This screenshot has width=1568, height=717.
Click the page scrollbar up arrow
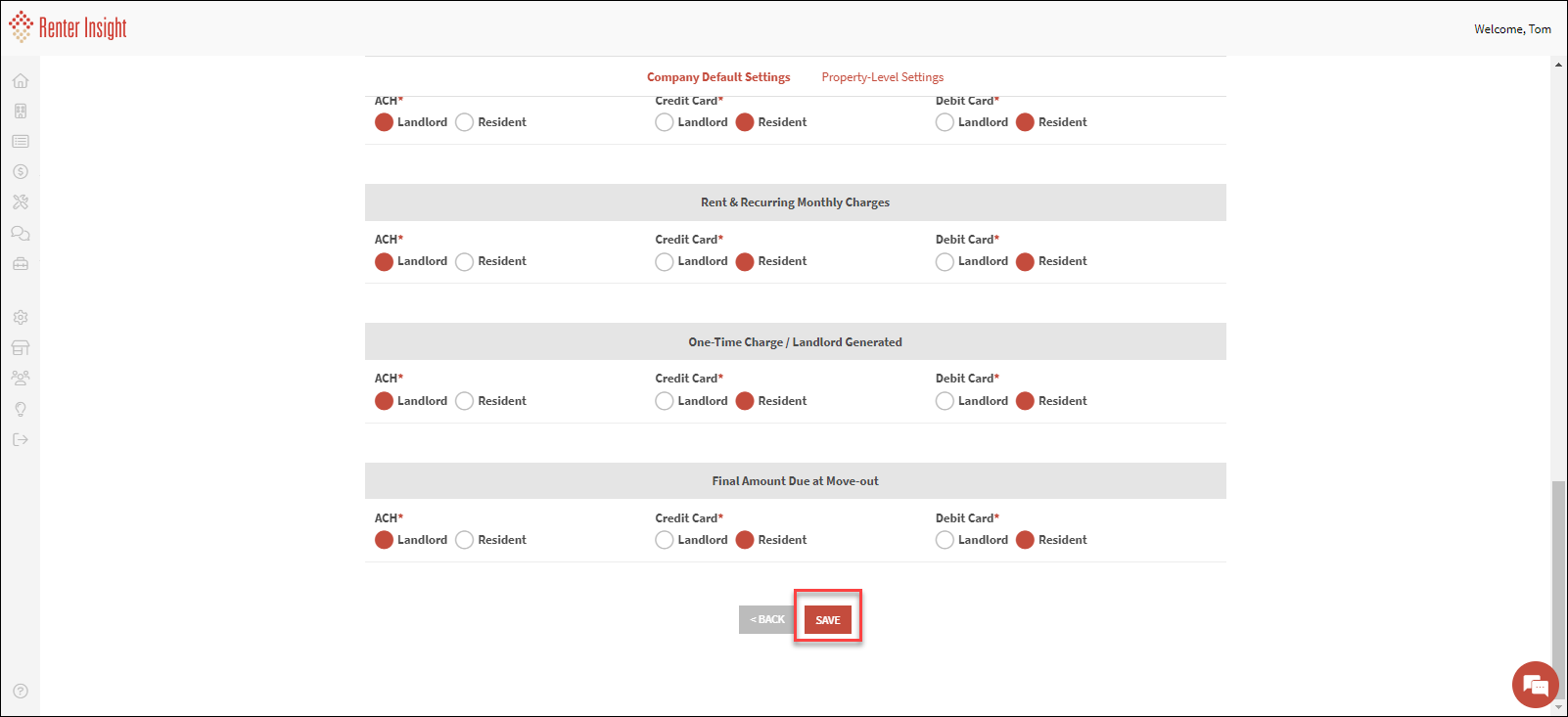1558,65
